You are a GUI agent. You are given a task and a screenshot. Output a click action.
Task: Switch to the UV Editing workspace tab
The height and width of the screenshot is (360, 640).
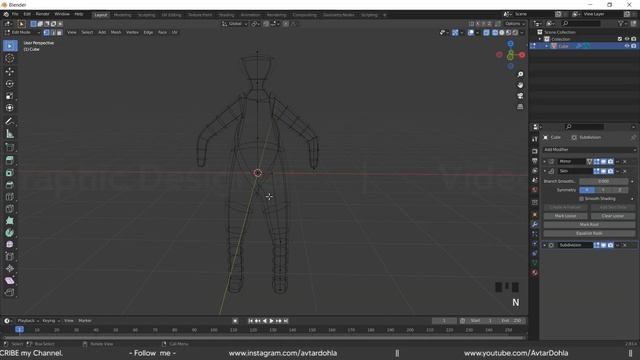click(x=171, y=15)
